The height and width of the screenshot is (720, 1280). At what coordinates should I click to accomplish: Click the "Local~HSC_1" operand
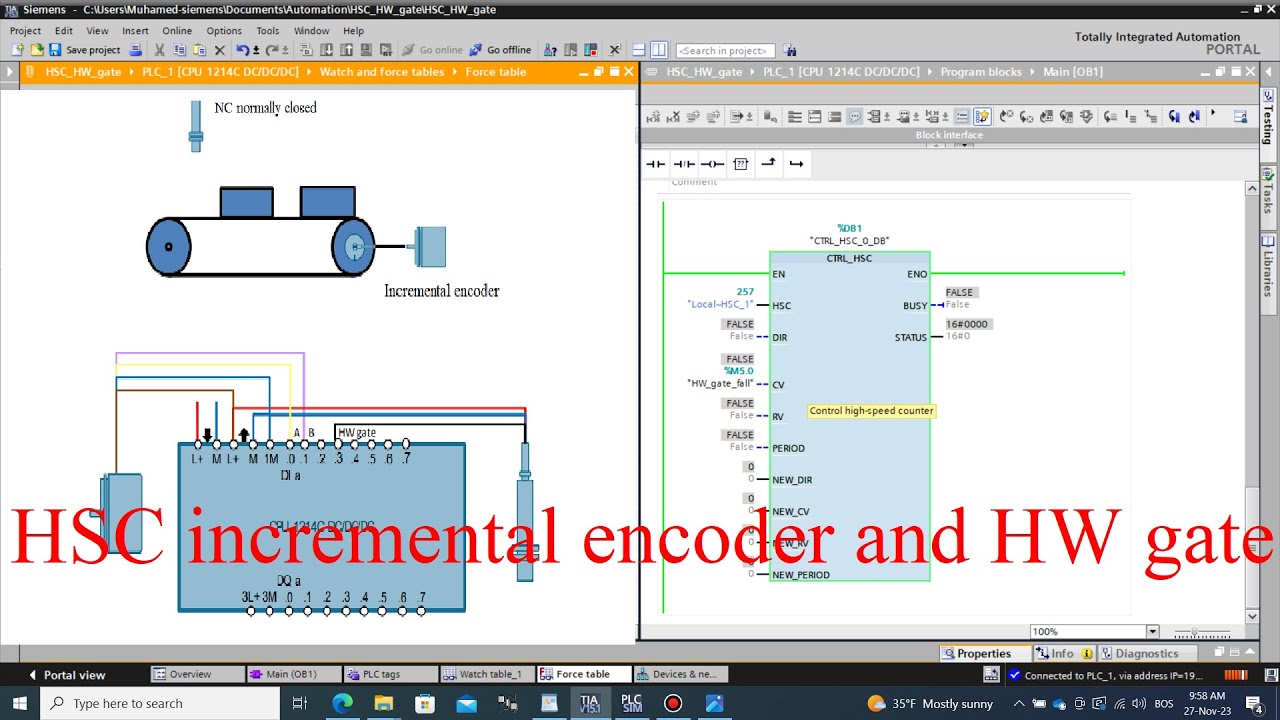(x=720, y=304)
